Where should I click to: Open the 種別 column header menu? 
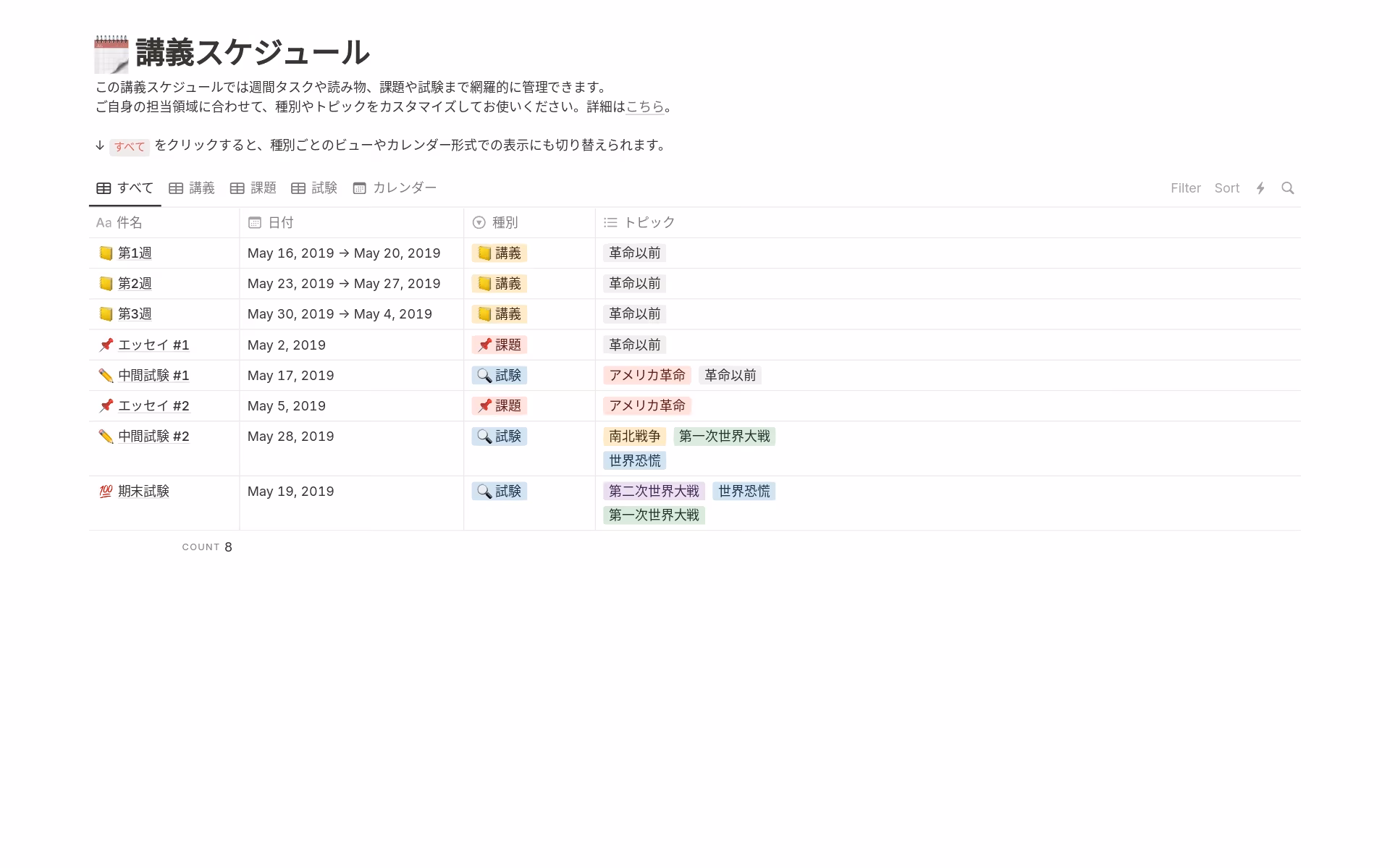[x=505, y=223]
